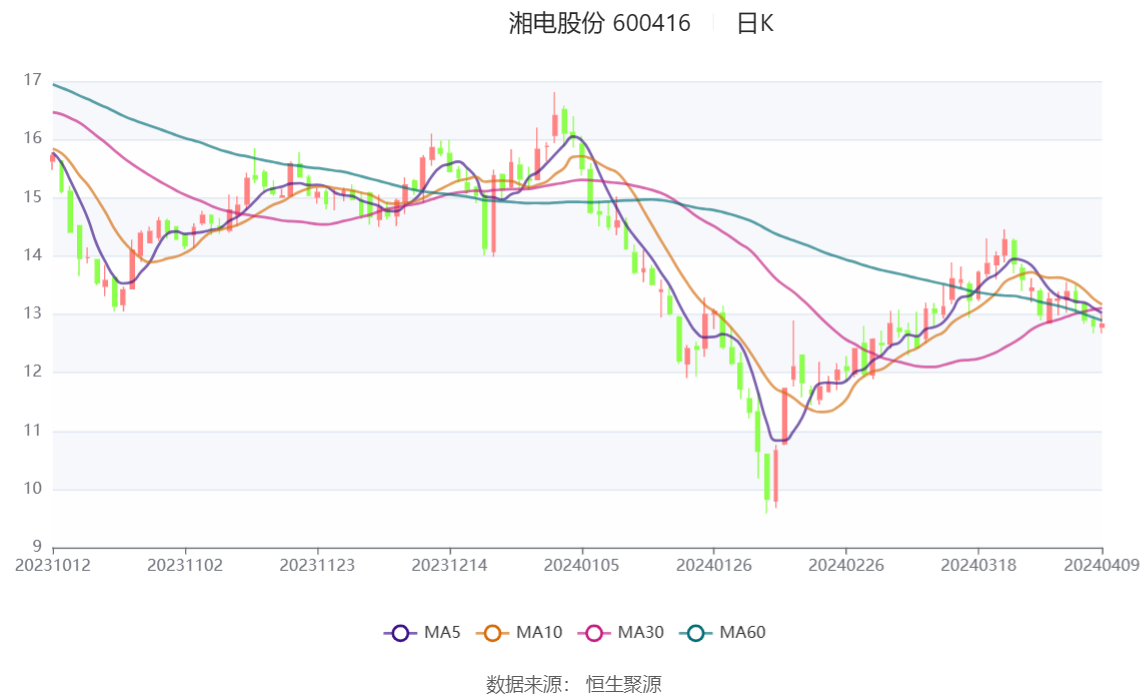This screenshot has width=1148, height=699.
Task: Select the 20231214 date tick
Action: click(x=450, y=566)
